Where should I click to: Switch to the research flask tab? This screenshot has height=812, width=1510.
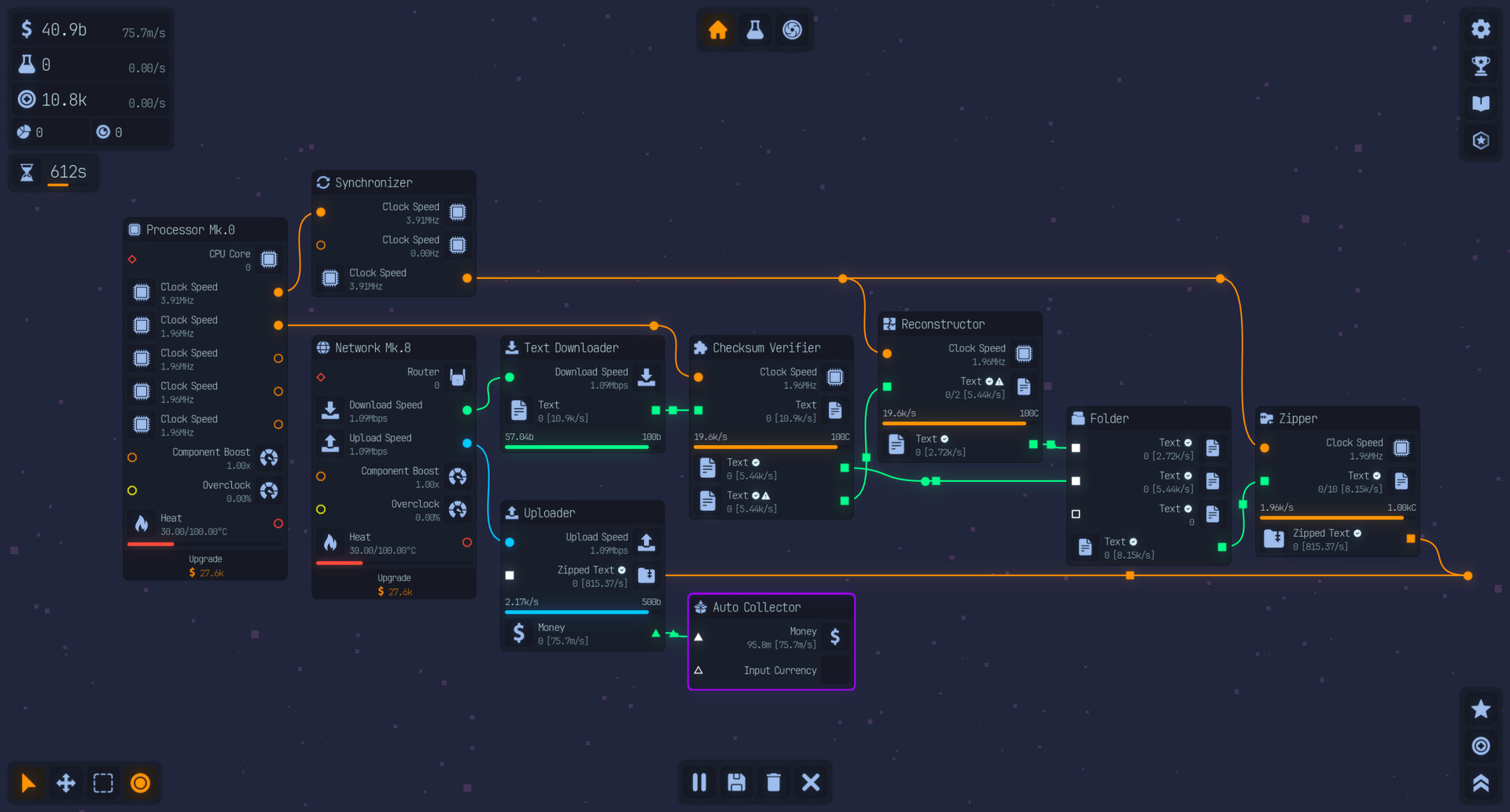[x=754, y=30]
